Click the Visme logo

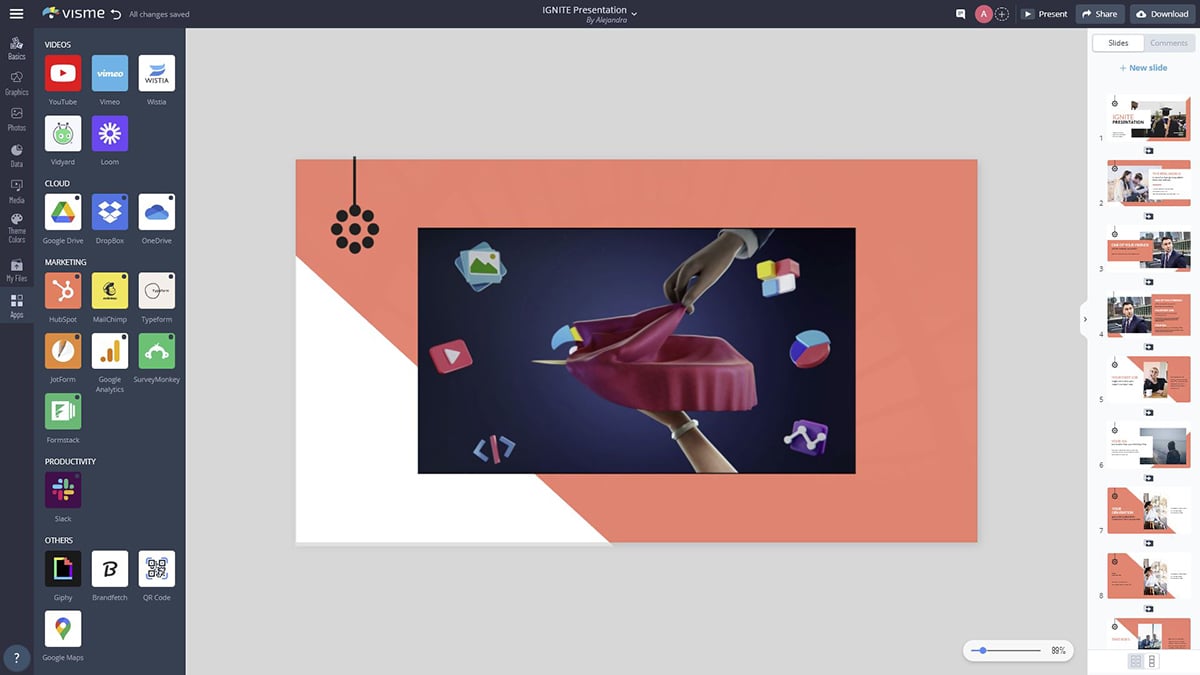click(71, 14)
